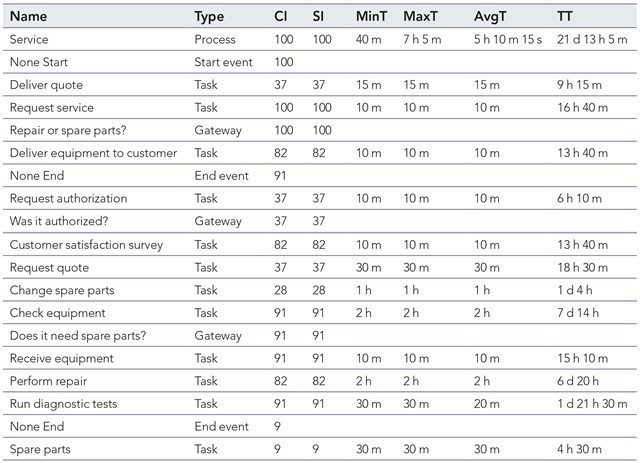Click Deliver equipment to customer task name
640x463 pixels.
tap(92, 153)
